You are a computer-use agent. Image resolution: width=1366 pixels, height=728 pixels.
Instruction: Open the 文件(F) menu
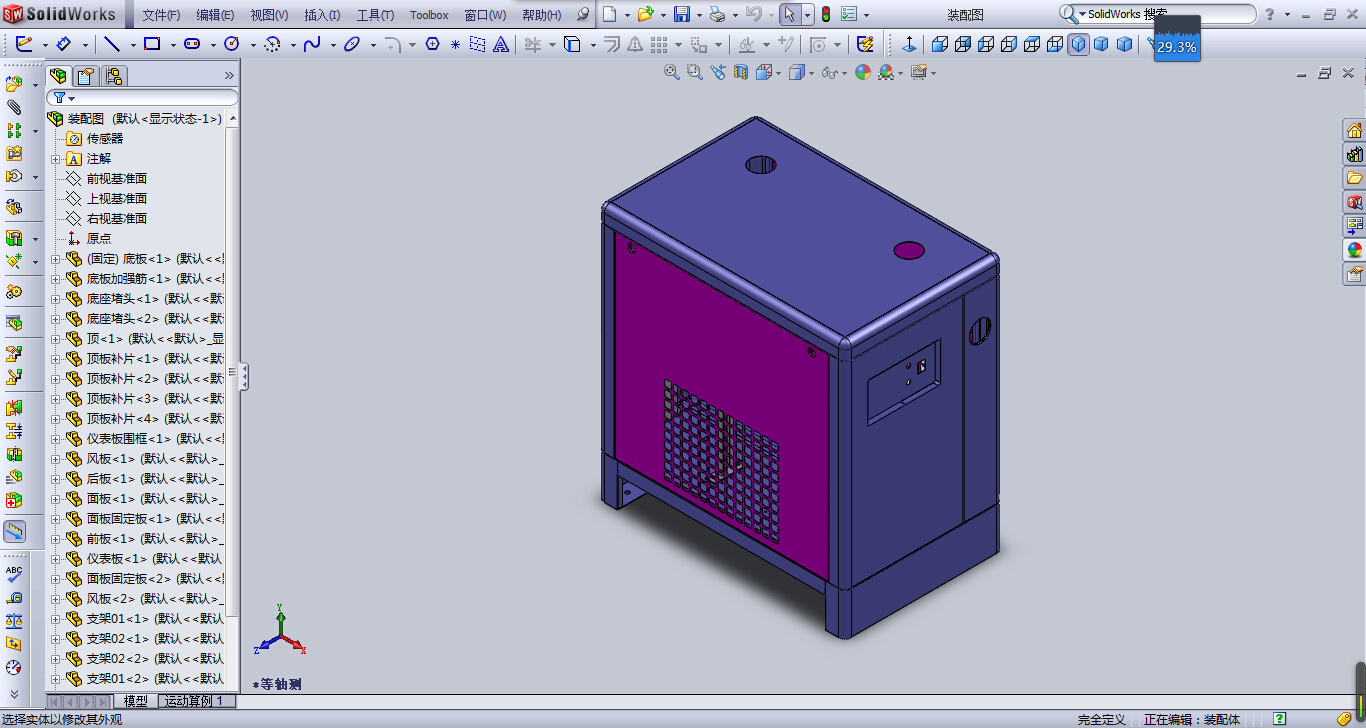pos(161,15)
